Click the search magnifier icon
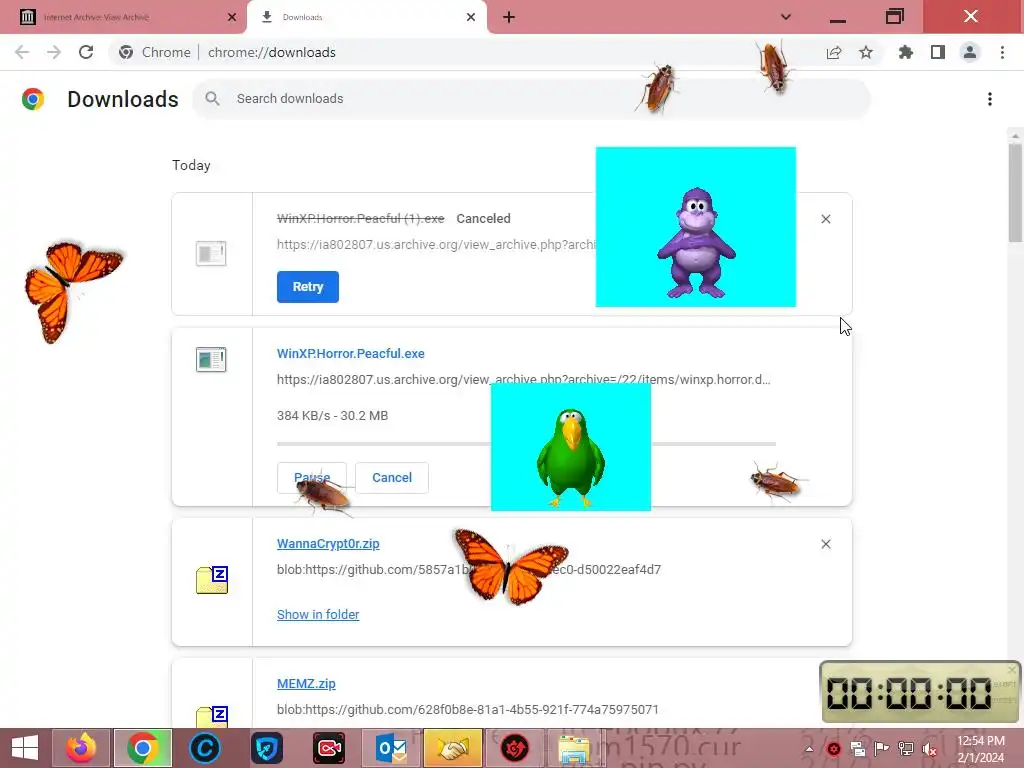The image size is (1024, 768). pos(212,99)
